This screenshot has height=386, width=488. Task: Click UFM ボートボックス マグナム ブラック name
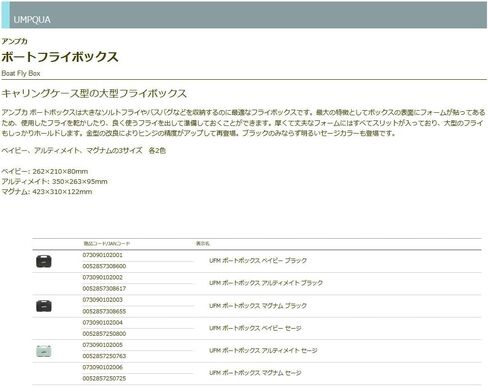click(258, 306)
